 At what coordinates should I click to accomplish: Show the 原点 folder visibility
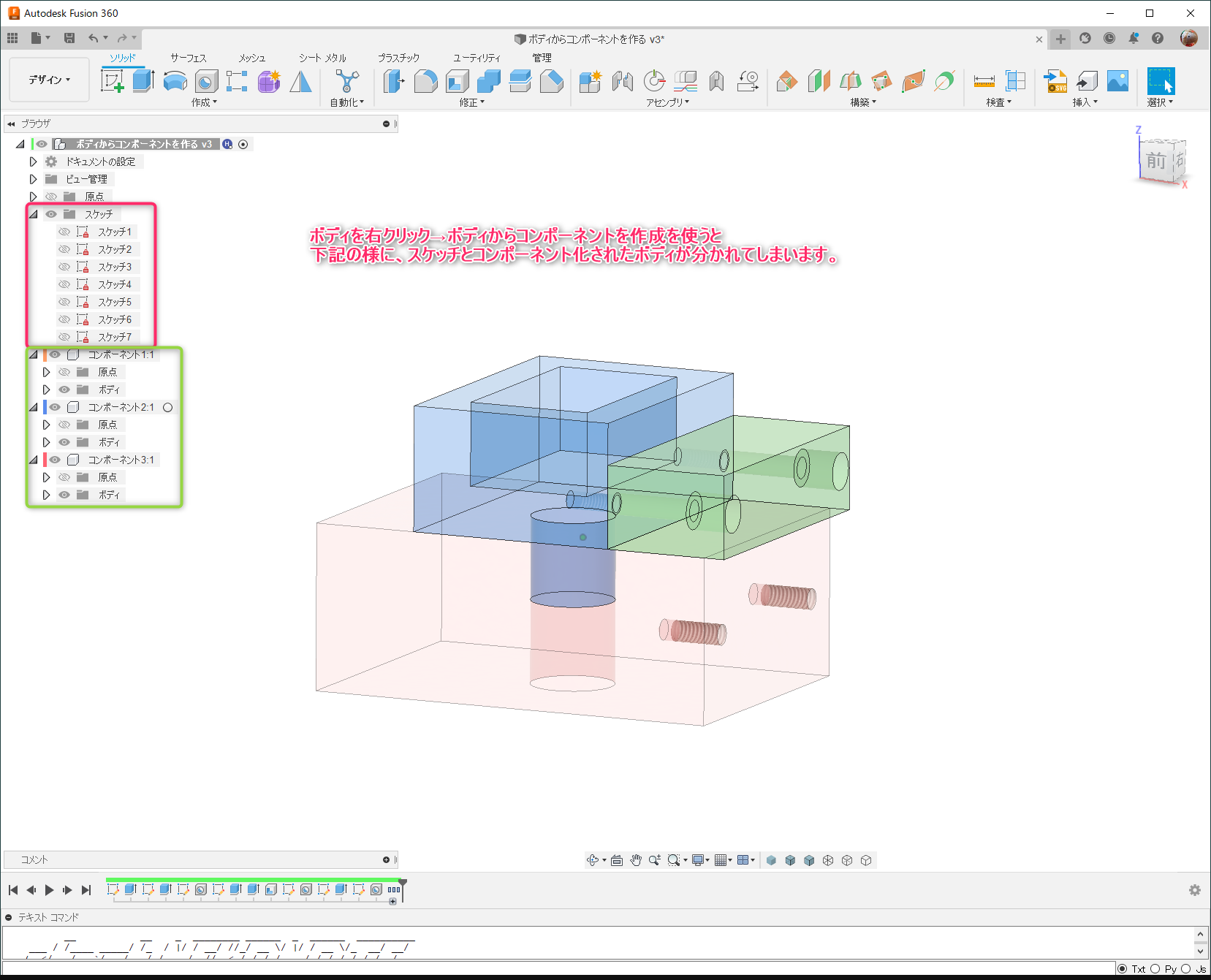(50, 196)
